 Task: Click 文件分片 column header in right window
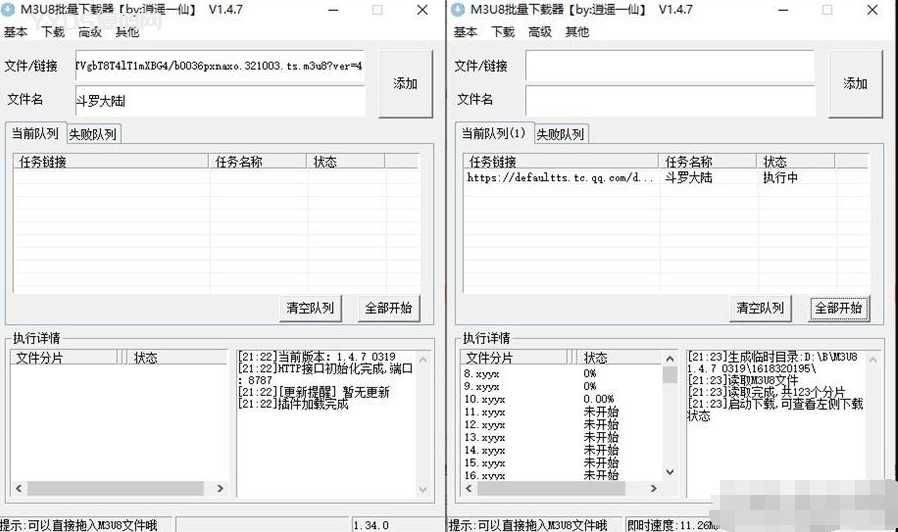pos(514,358)
